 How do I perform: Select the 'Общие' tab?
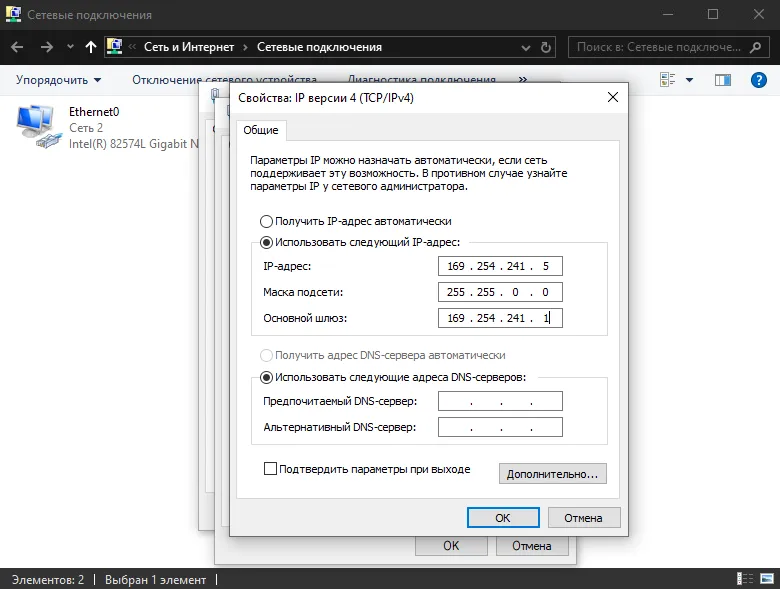click(261, 130)
